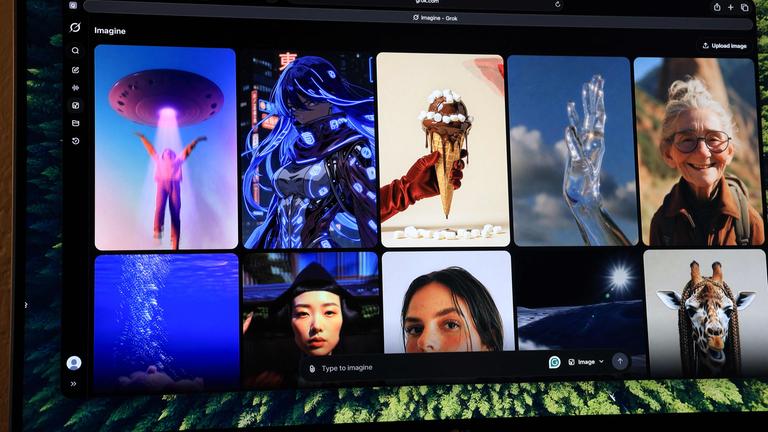Click the Upload image button
Screen dimensions: 768x432
[725, 46]
